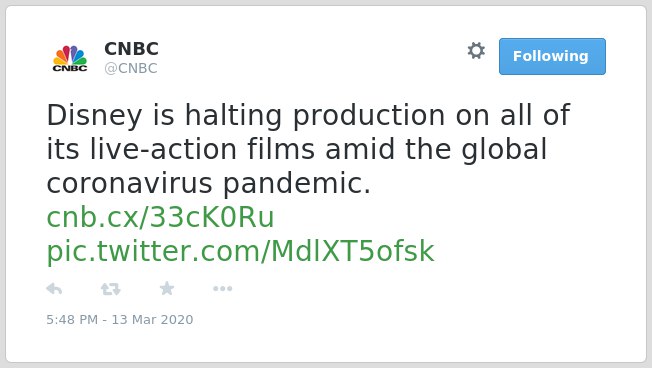Click the word global in the tweet
Screen dimensions: 652x368
coord(504,151)
